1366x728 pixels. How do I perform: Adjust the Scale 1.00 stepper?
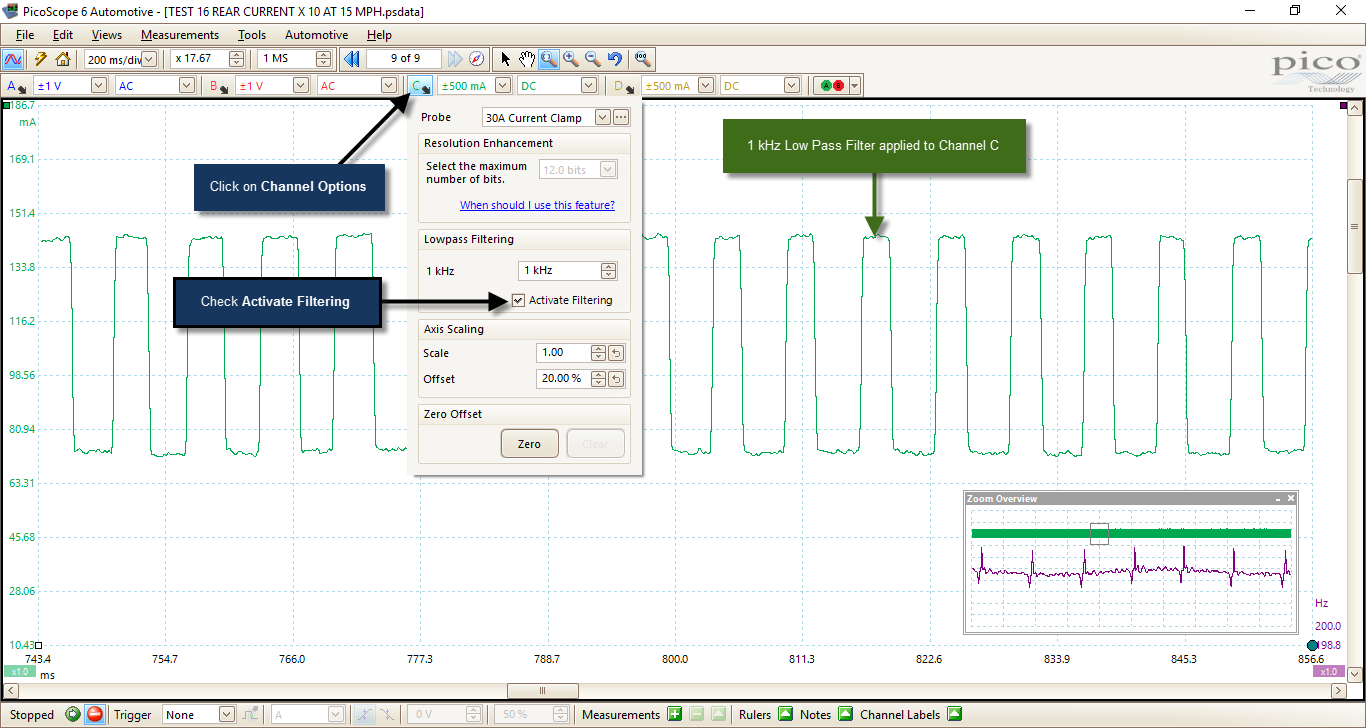click(x=598, y=353)
